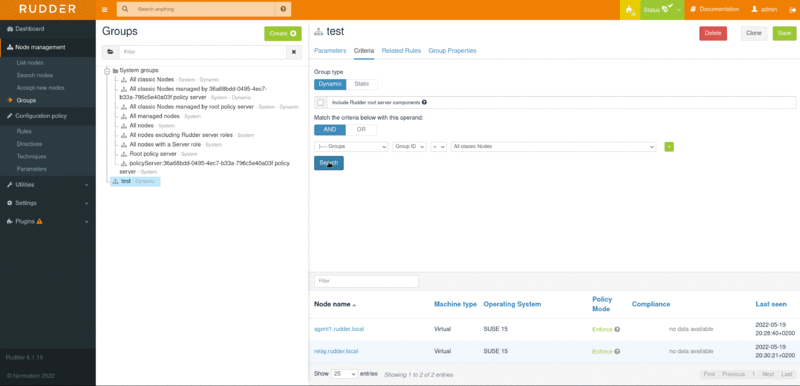Screen dimensions: 800x386
Task: Open the All classic Nodes value dropdown
Action: [x=553, y=147]
